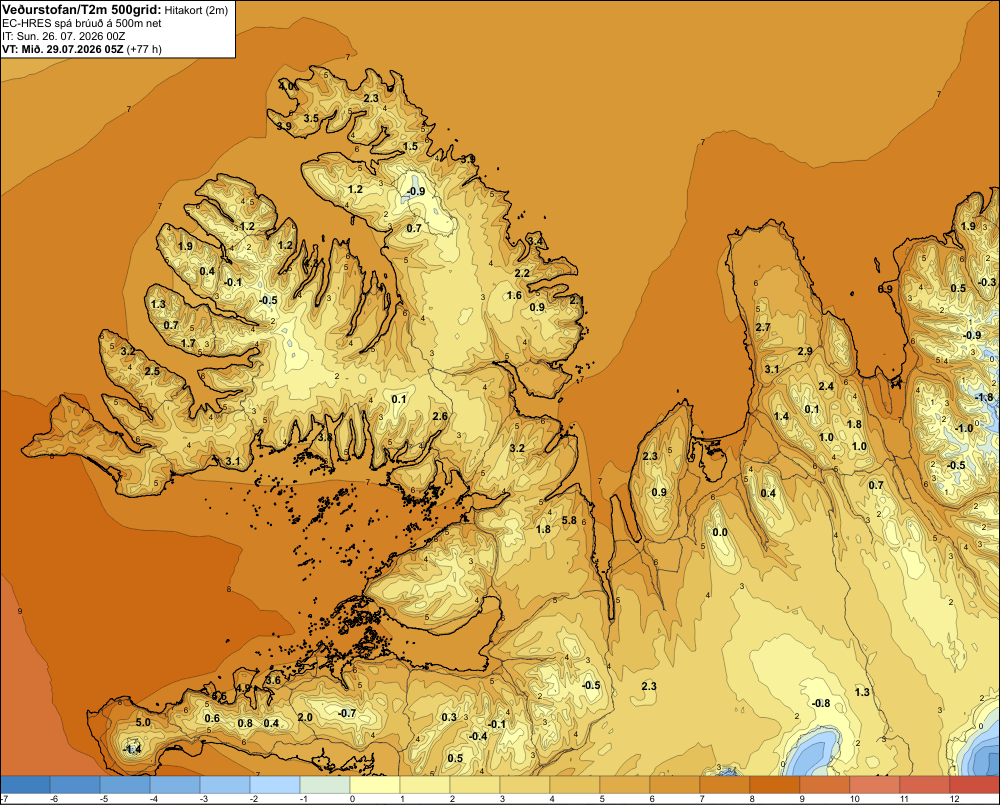Click the legend swatch between -7 and -6
Screen dimensions: 1000x805
click(x=25, y=784)
